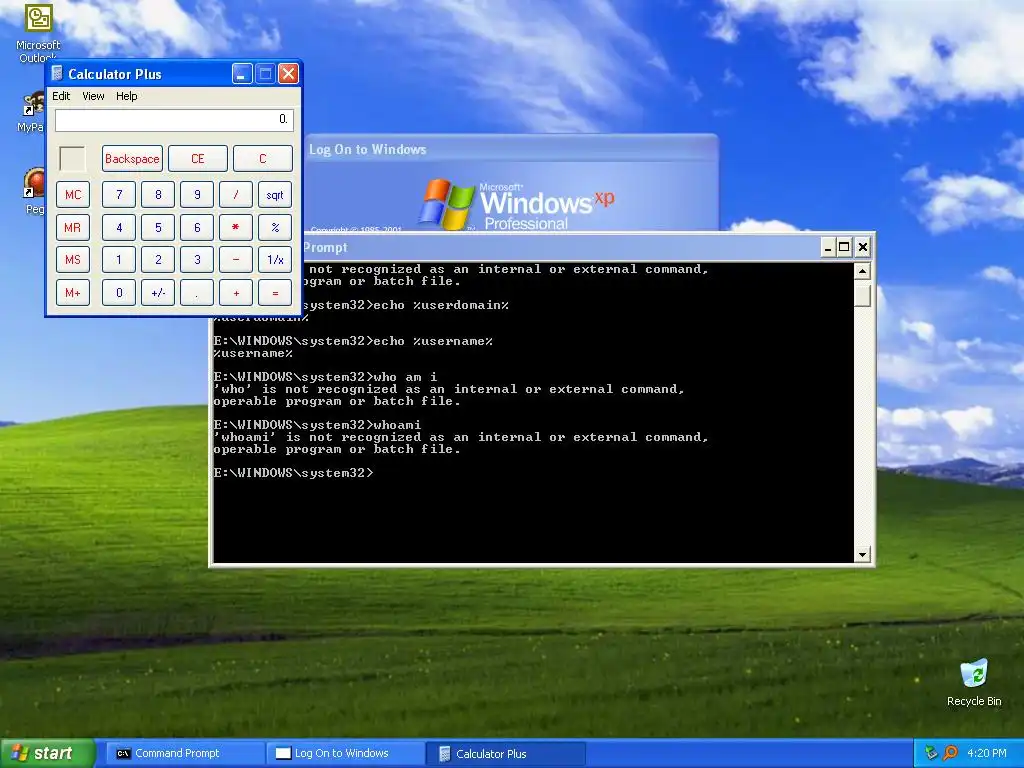Open the Recycle Bin desktop icon

click(x=974, y=683)
